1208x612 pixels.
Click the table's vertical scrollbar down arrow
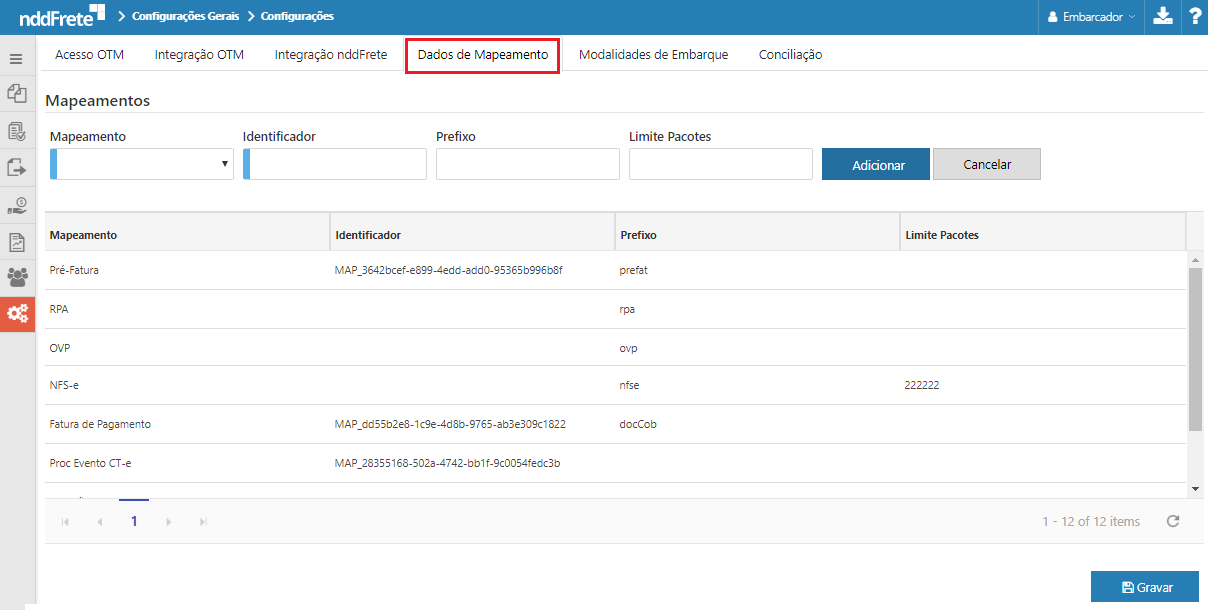click(x=1196, y=488)
